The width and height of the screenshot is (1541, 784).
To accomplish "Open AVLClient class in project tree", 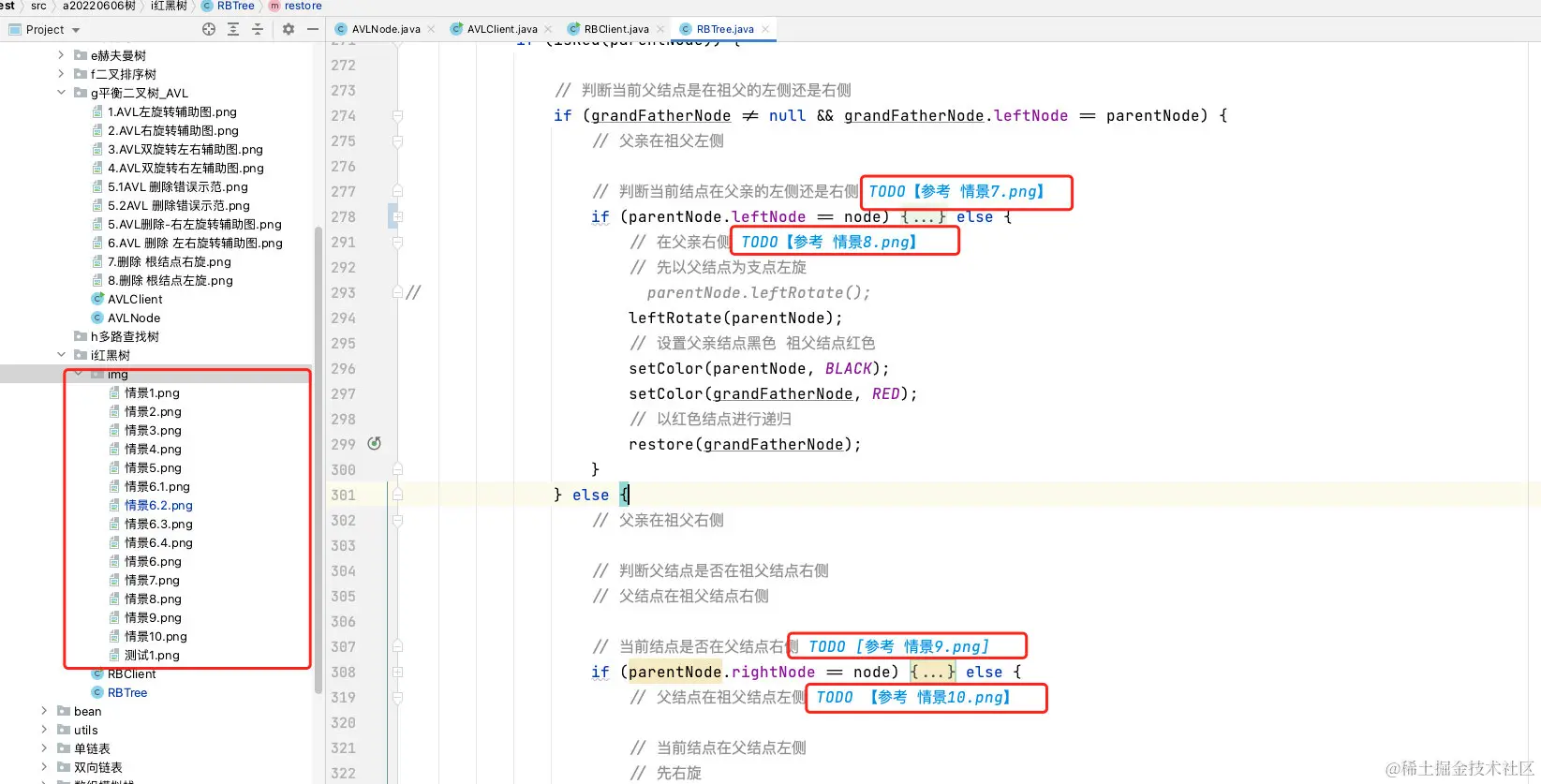I will [135, 299].
